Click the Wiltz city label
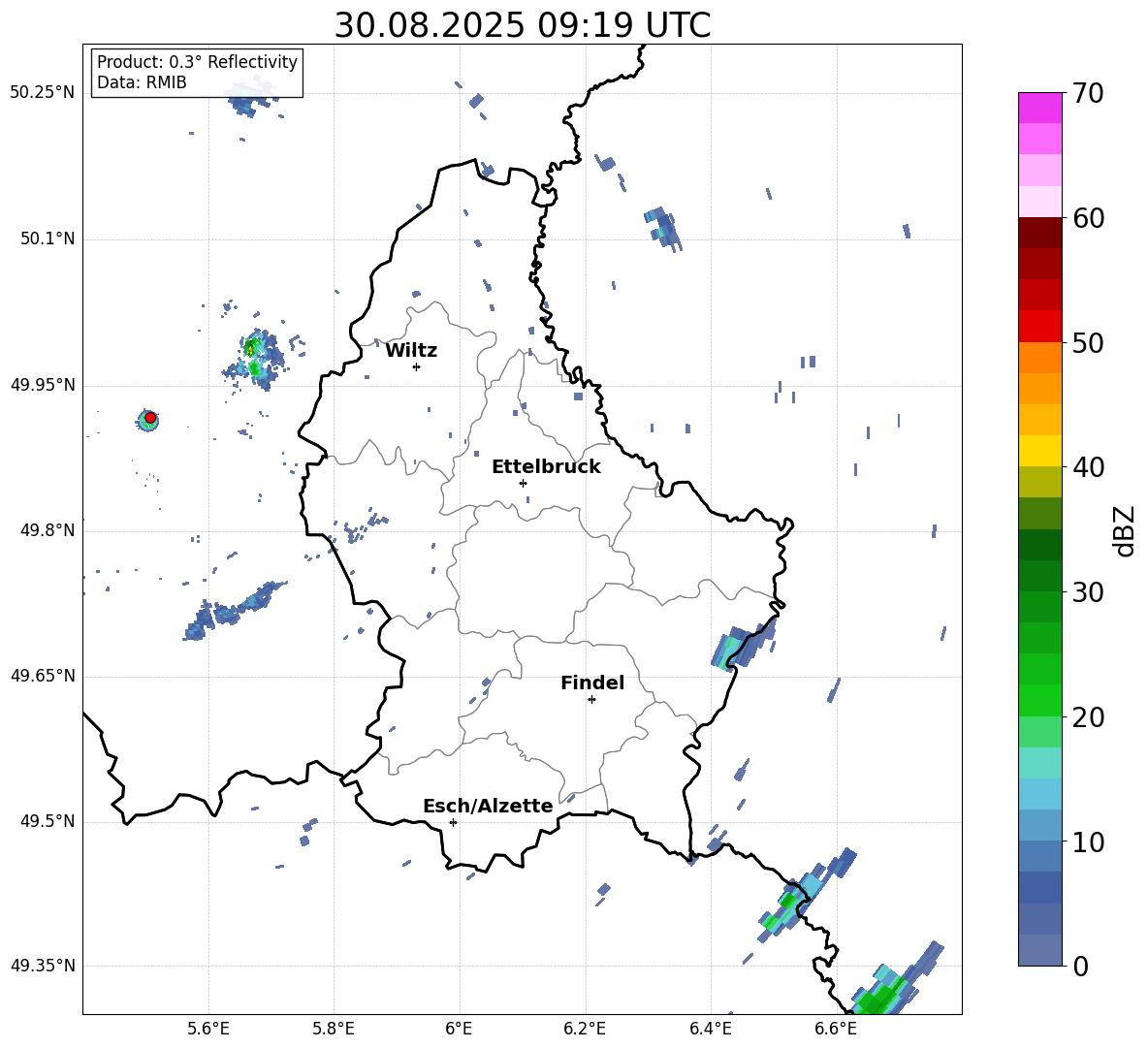 411,351
